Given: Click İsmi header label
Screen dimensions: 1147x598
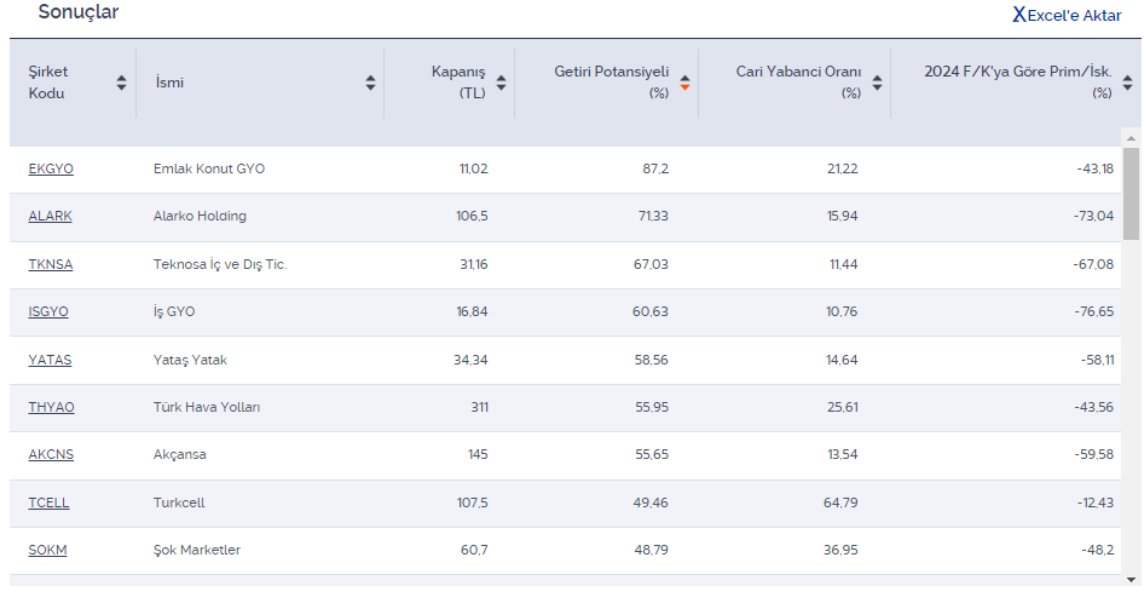Looking at the screenshot, I should click(169, 82).
